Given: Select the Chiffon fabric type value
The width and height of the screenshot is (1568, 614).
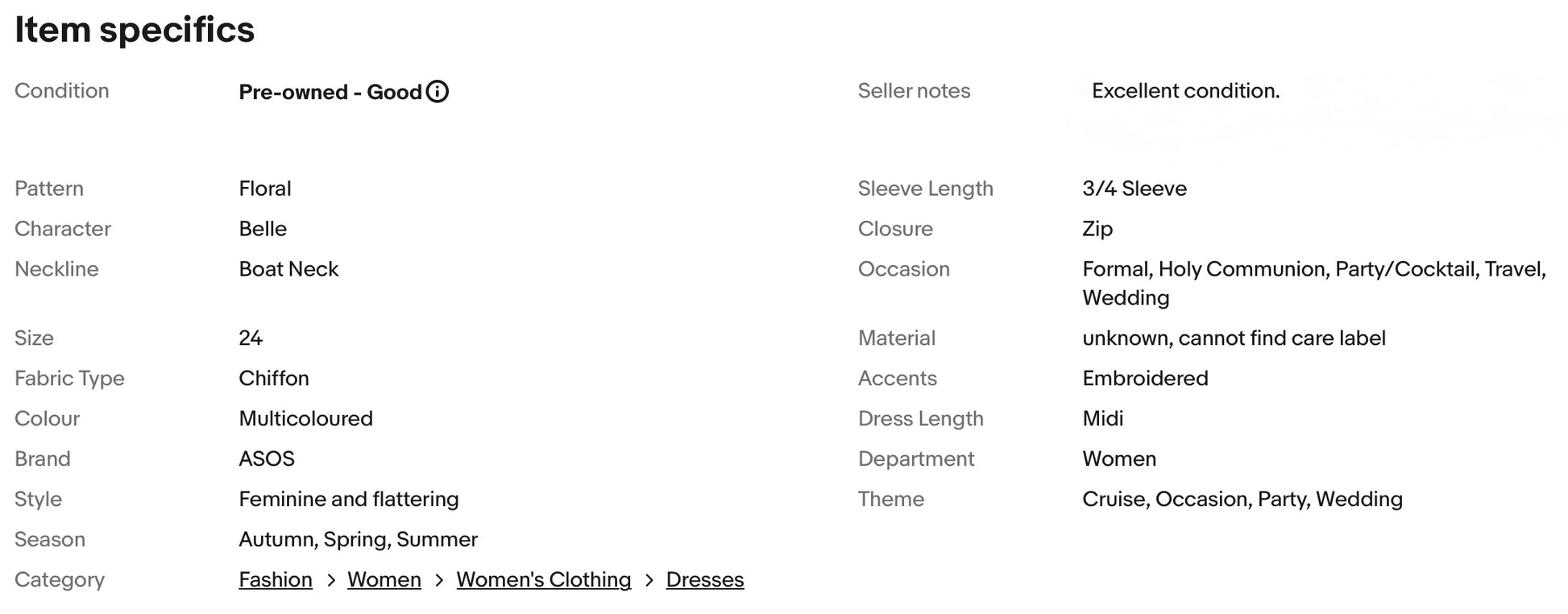Looking at the screenshot, I should (x=274, y=379).
